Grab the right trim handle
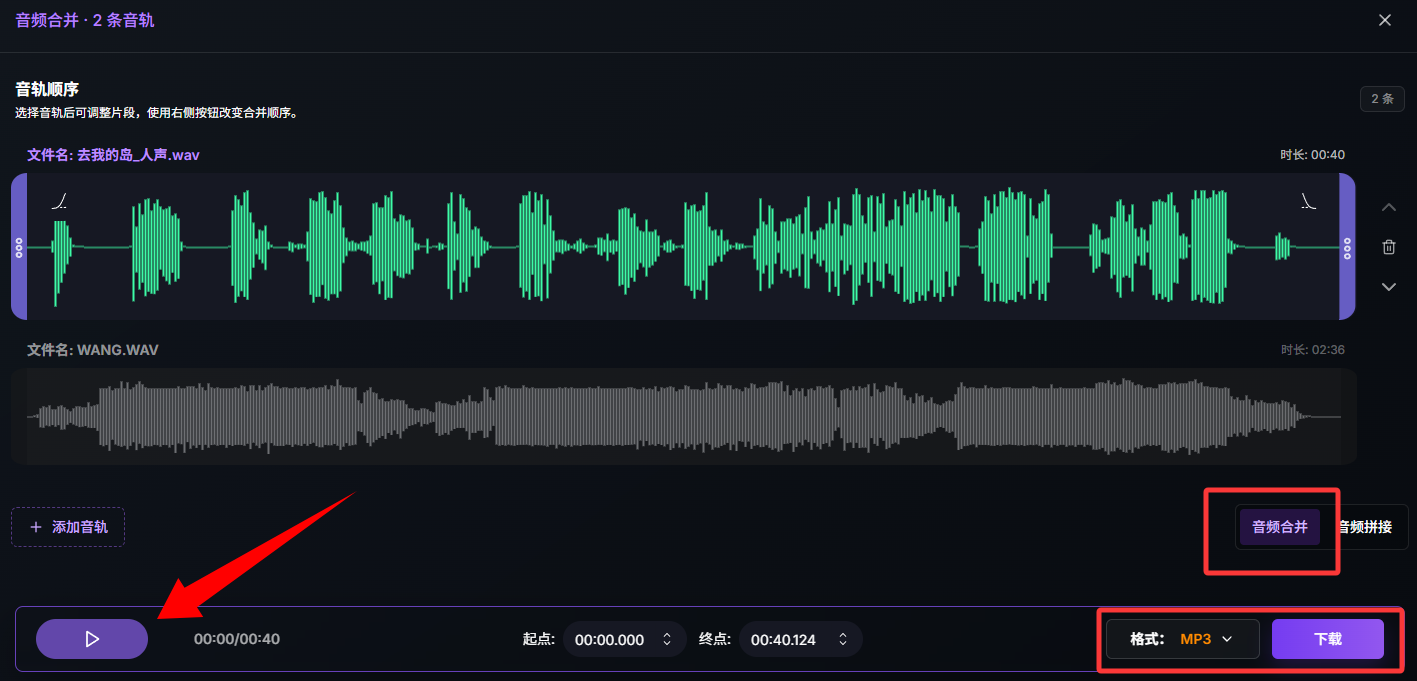Screen dimensions: 1417x681 pyautogui.click(x=1347, y=247)
